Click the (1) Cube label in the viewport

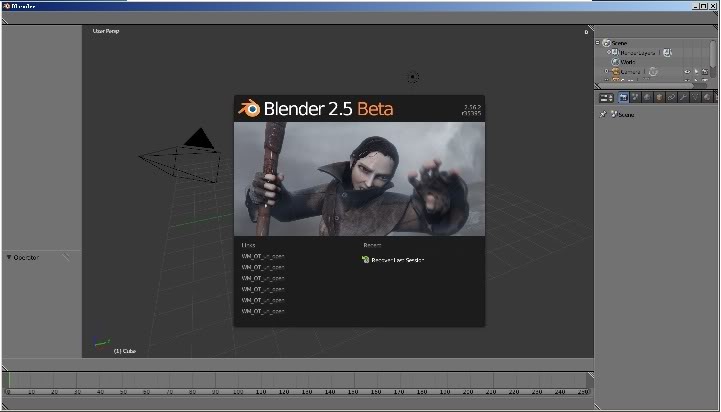click(125, 351)
